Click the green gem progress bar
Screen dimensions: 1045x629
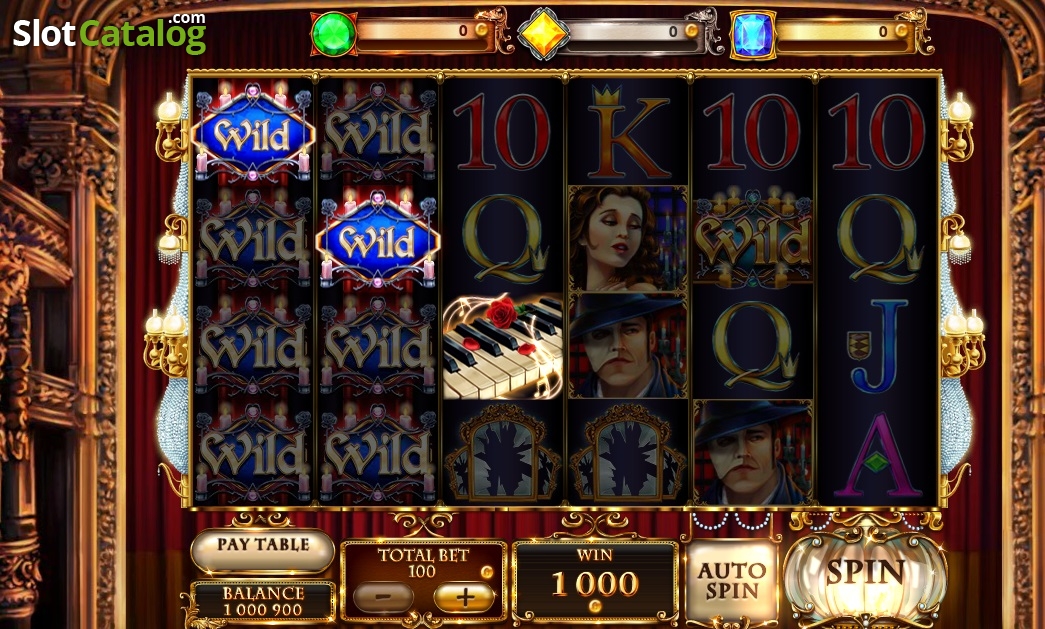(424, 31)
